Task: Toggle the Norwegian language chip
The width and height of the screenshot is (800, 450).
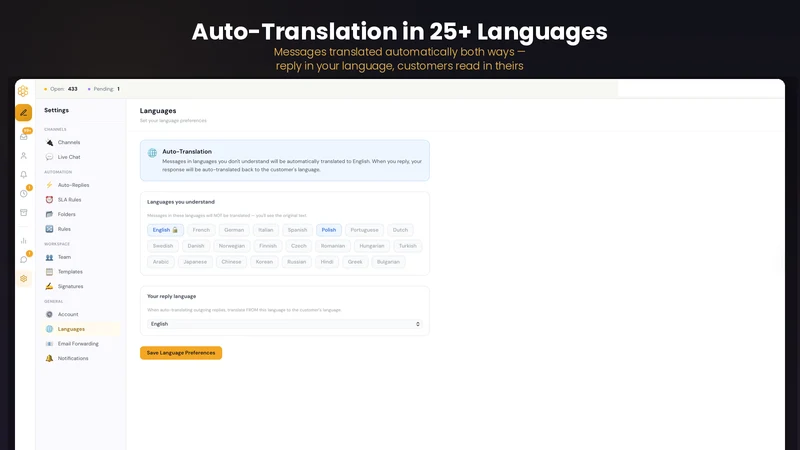Action: tap(232, 246)
